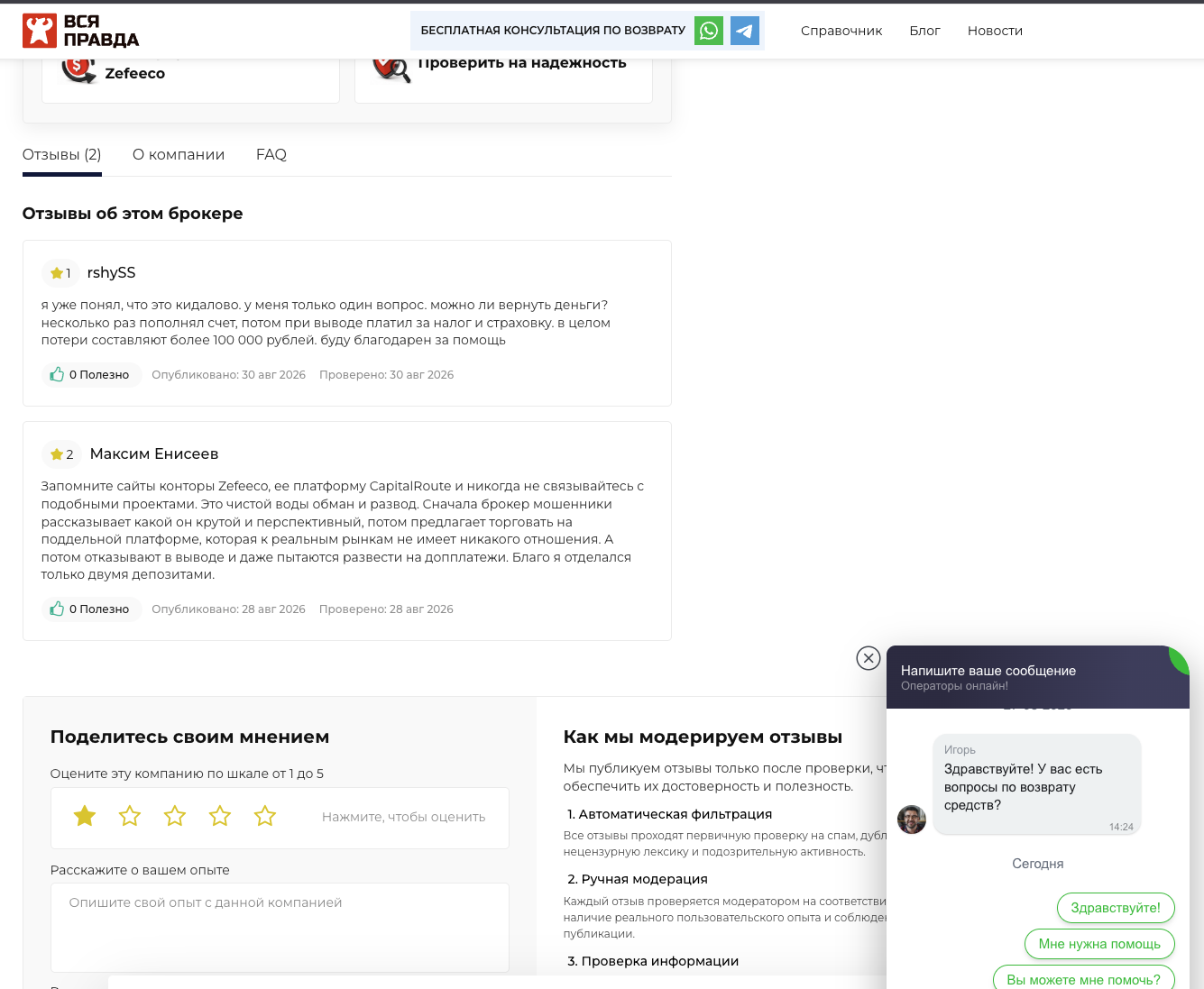Rate the company five stars
Screen dimensions: 1204x989
click(265, 816)
